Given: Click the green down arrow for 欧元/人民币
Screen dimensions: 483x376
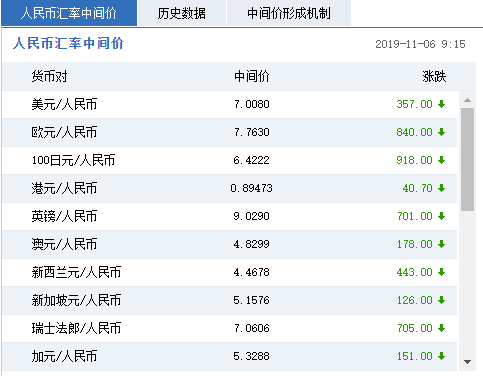Looking at the screenshot, I should click(x=442, y=132).
